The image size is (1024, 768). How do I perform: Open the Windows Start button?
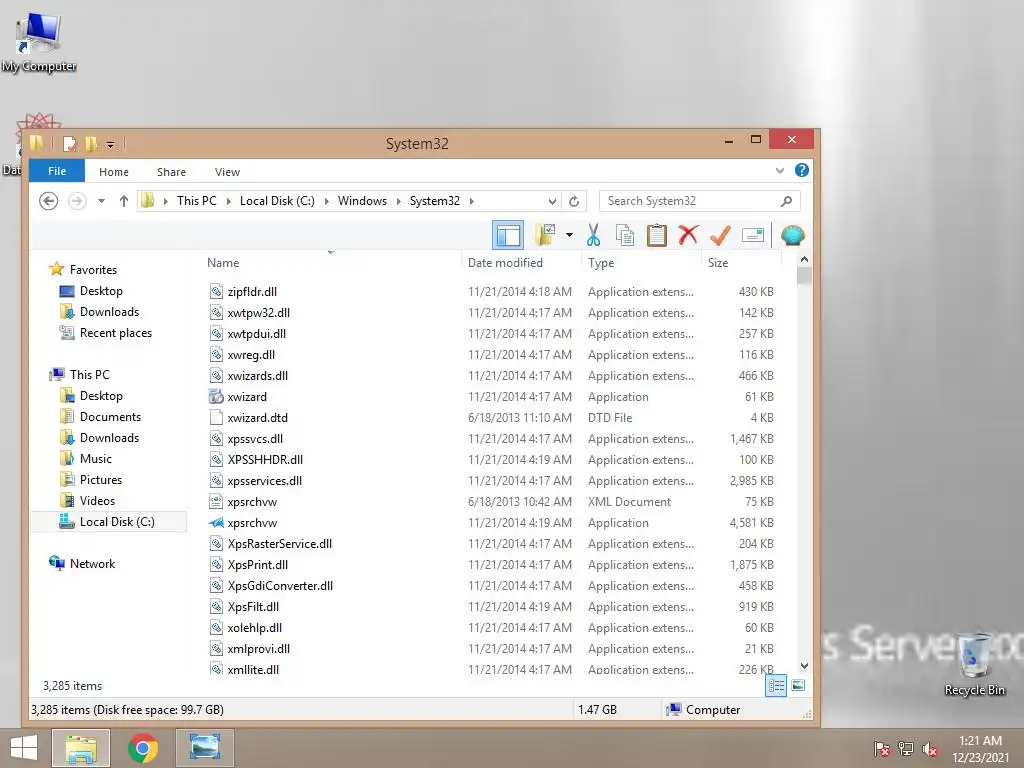(24, 748)
